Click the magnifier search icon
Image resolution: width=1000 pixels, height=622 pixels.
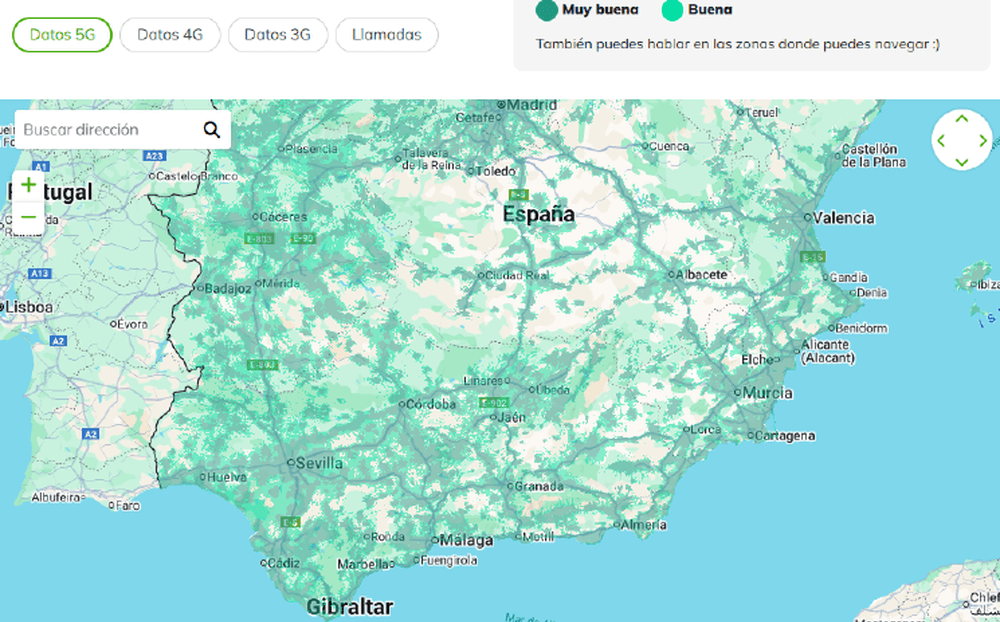211,129
